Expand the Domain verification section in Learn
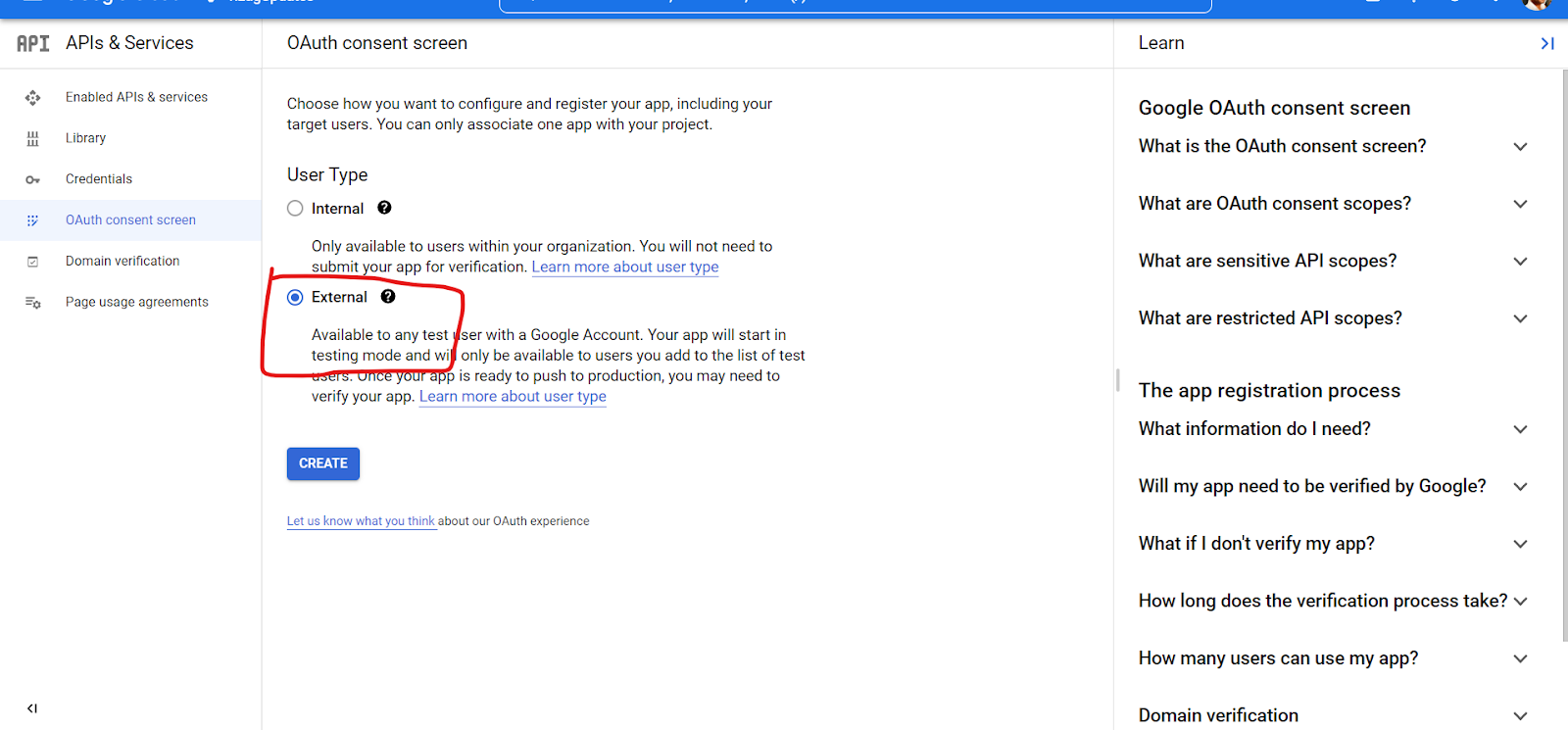Screen dimensions: 1568x730 coord(1333,715)
